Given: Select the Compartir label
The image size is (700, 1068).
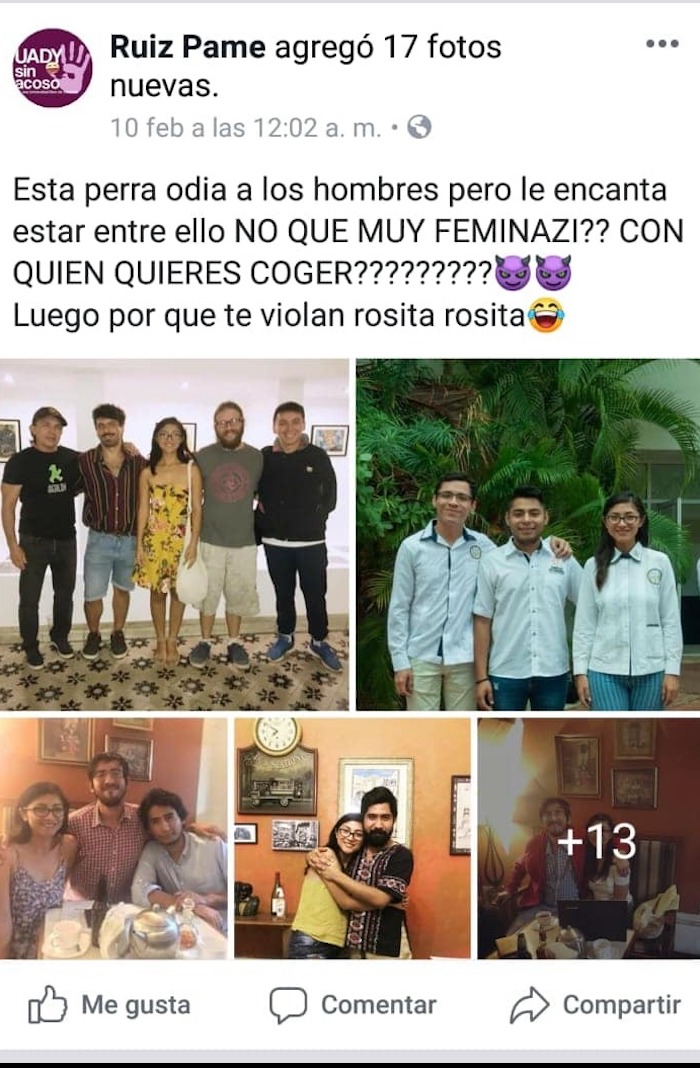Looking at the screenshot, I should [x=622, y=1005].
